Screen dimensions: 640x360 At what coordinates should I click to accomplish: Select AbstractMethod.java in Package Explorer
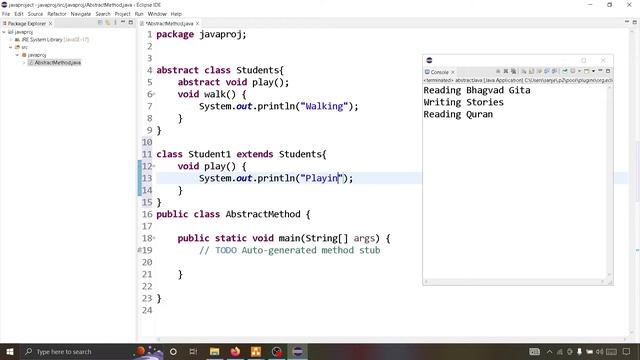coord(55,62)
